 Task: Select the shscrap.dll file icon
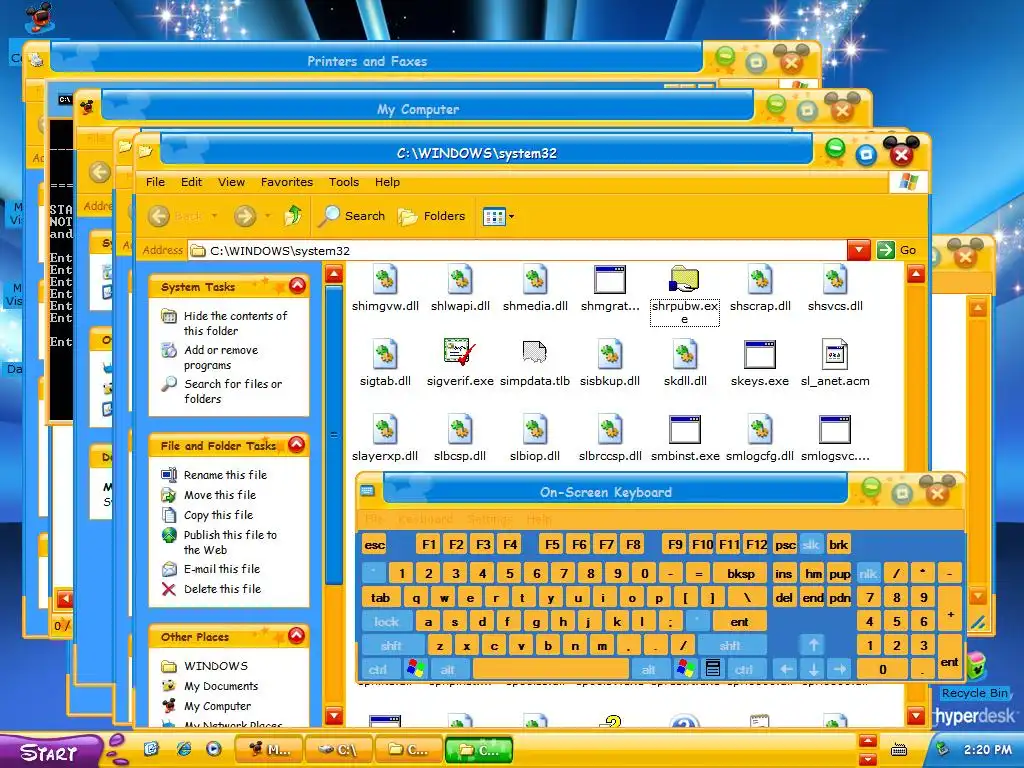(x=760, y=280)
